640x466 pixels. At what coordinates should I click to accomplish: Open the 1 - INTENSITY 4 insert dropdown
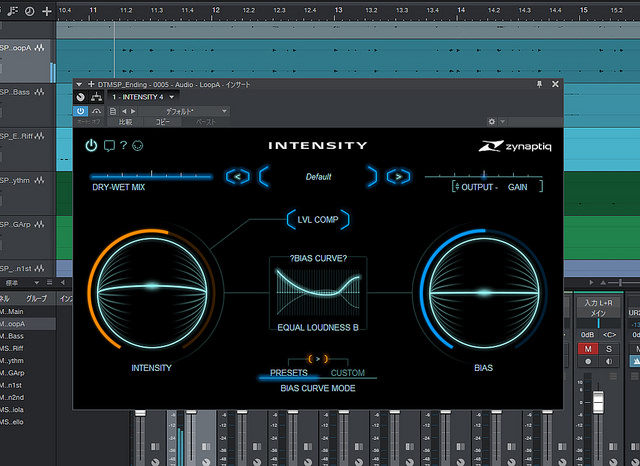[x=143, y=97]
